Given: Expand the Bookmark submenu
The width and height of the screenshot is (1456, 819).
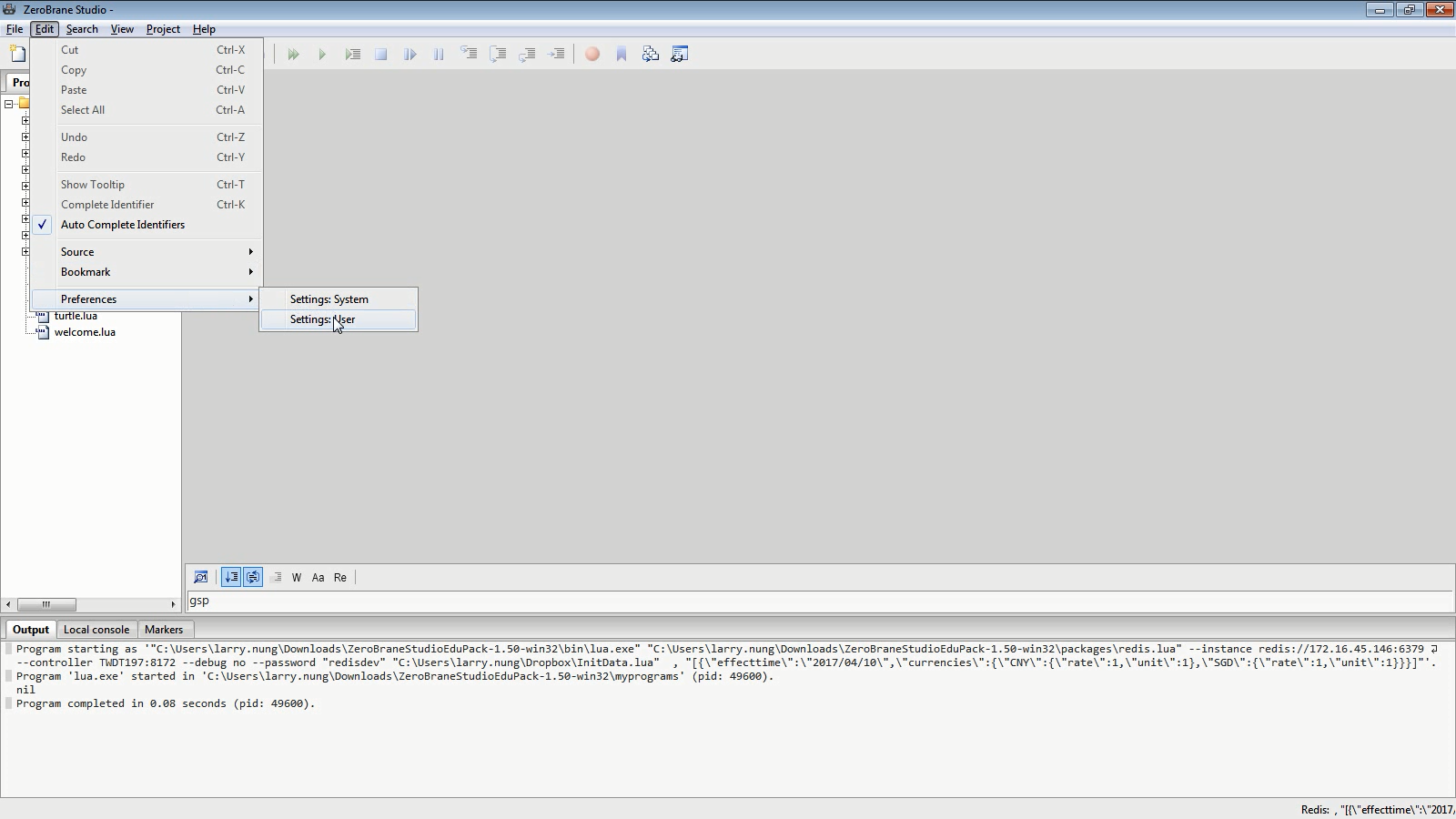Looking at the screenshot, I should (147, 272).
